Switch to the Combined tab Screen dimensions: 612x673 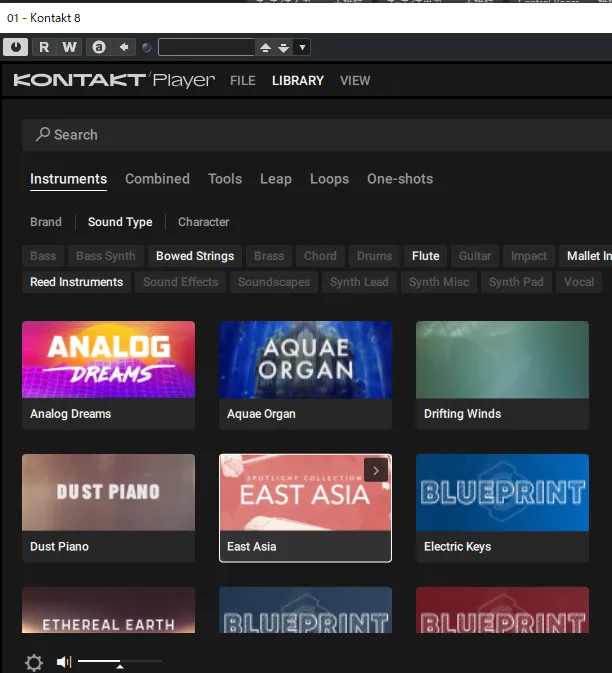157,179
